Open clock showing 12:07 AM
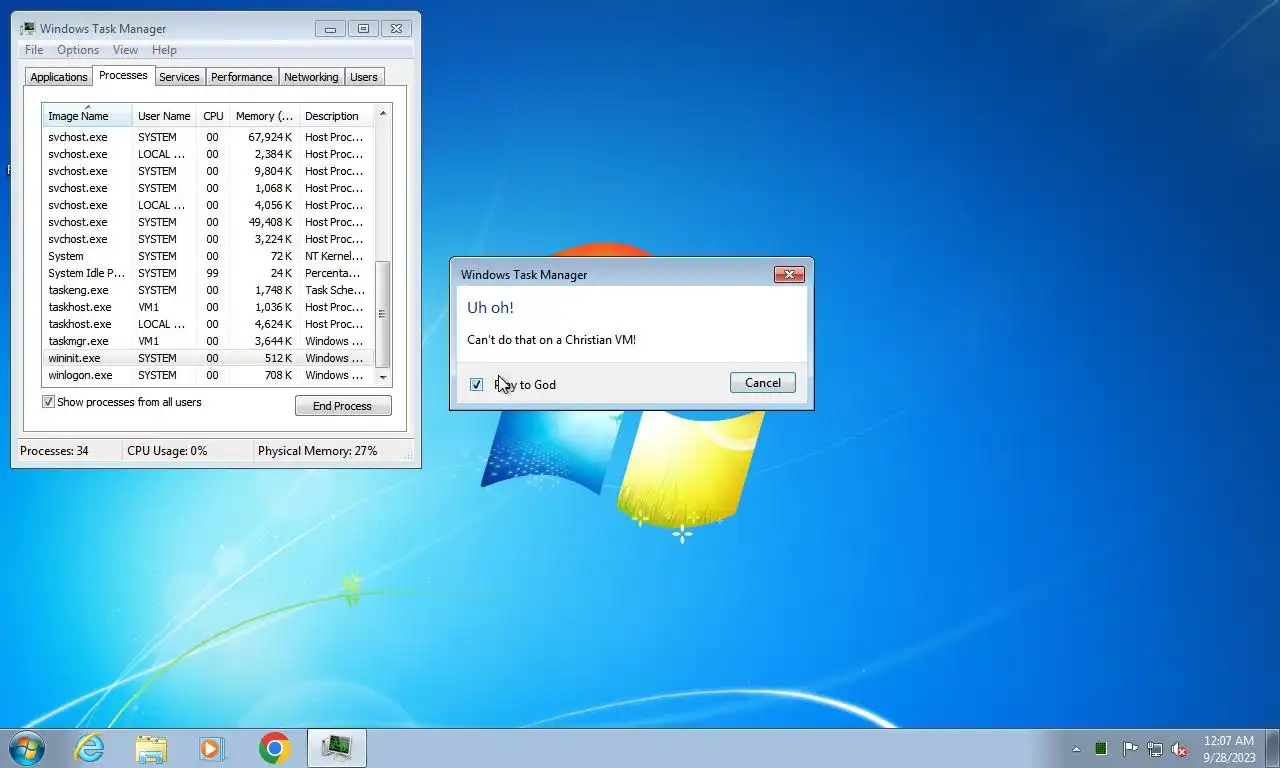The width and height of the screenshot is (1280, 768). coord(1229,749)
